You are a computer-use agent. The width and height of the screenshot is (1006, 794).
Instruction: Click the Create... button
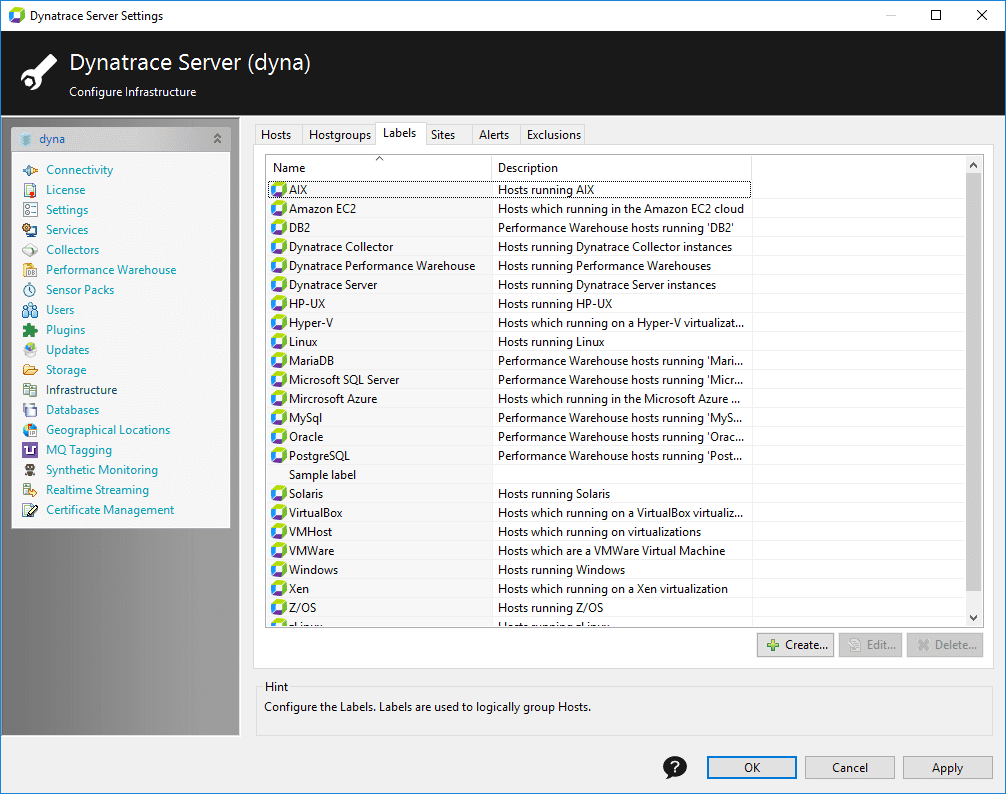click(796, 645)
